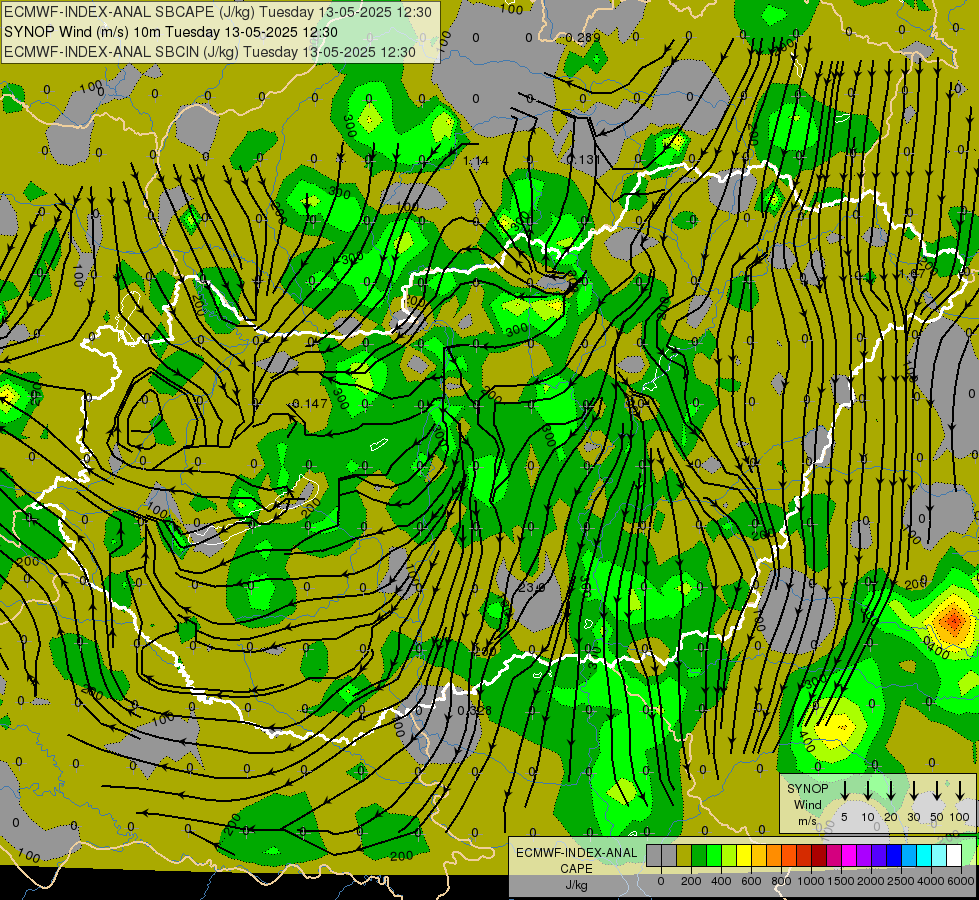The width and height of the screenshot is (979, 900).
Task: Select the dark red swatch between 1000 and 1500
Action: (819, 856)
